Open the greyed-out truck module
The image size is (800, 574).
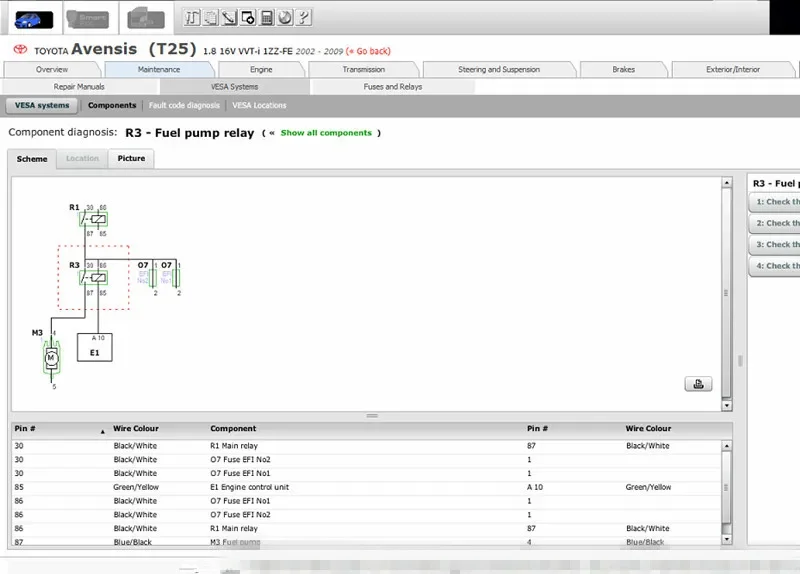click(x=145, y=19)
